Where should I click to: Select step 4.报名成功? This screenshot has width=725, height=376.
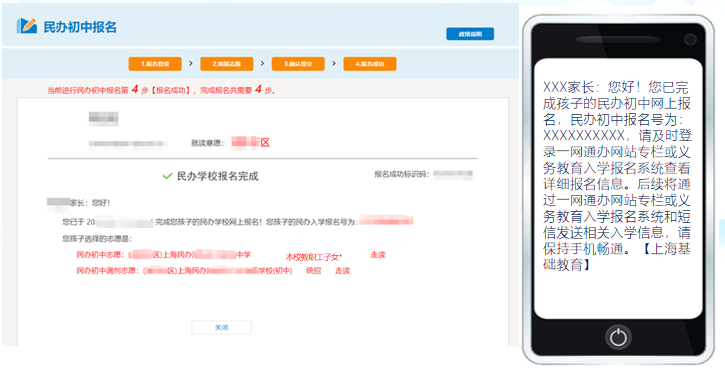[370, 64]
